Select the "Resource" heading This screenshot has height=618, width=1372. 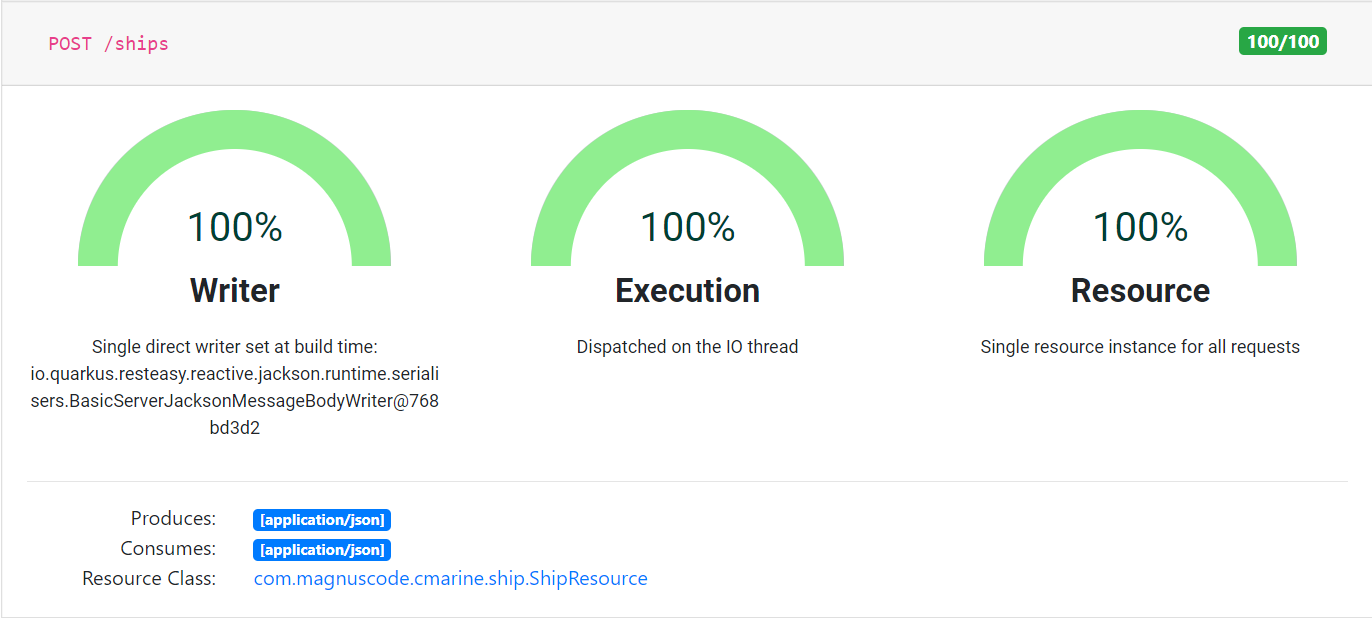[1140, 290]
